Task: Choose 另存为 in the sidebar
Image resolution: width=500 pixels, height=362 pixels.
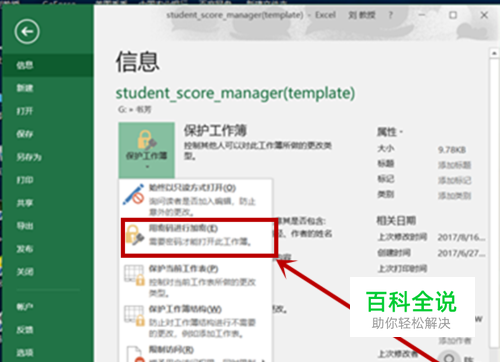Action: [48, 157]
